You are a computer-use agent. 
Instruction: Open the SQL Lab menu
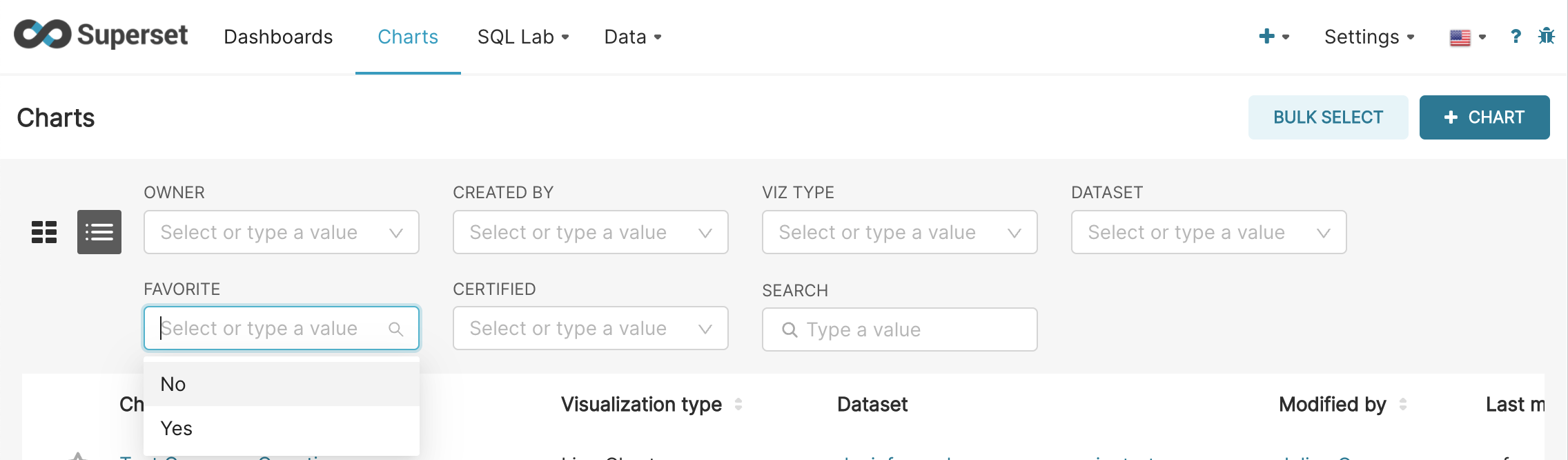[522, 36]
